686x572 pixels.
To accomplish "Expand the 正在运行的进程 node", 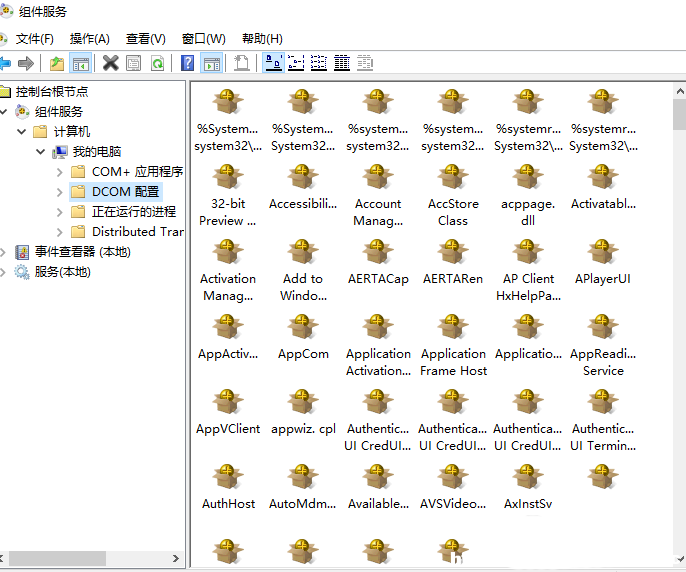I will [60, 212].
